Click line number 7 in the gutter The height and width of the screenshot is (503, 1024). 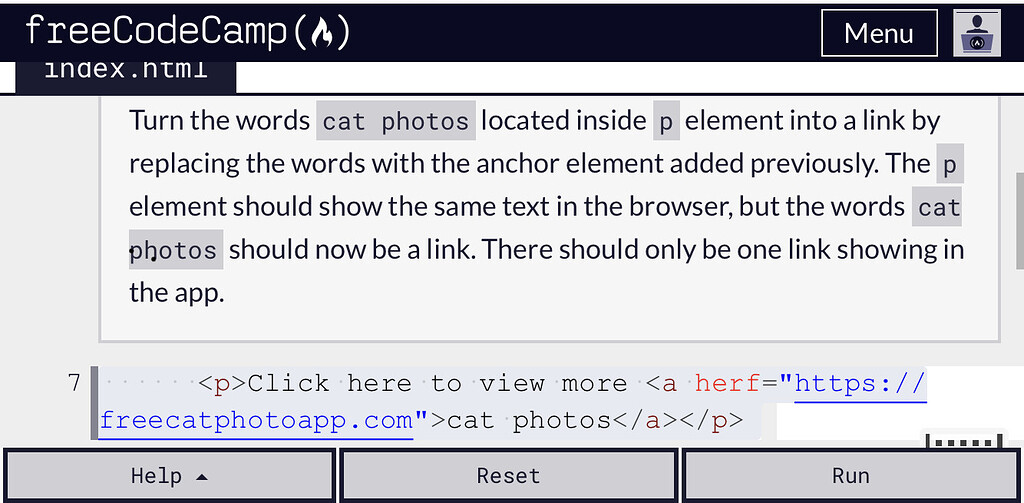(73, 383)
